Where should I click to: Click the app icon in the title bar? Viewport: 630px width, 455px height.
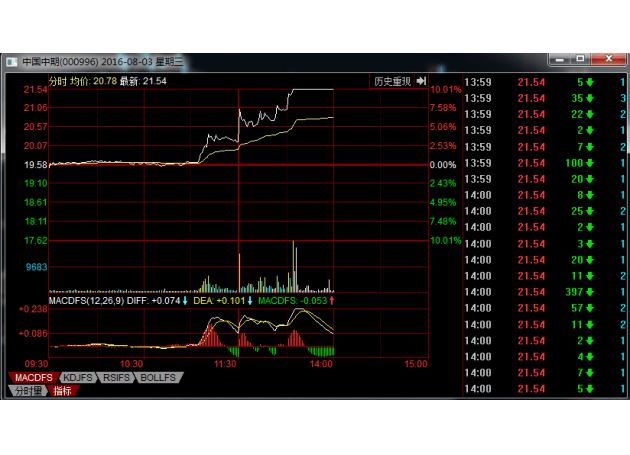tap(11, 62)
